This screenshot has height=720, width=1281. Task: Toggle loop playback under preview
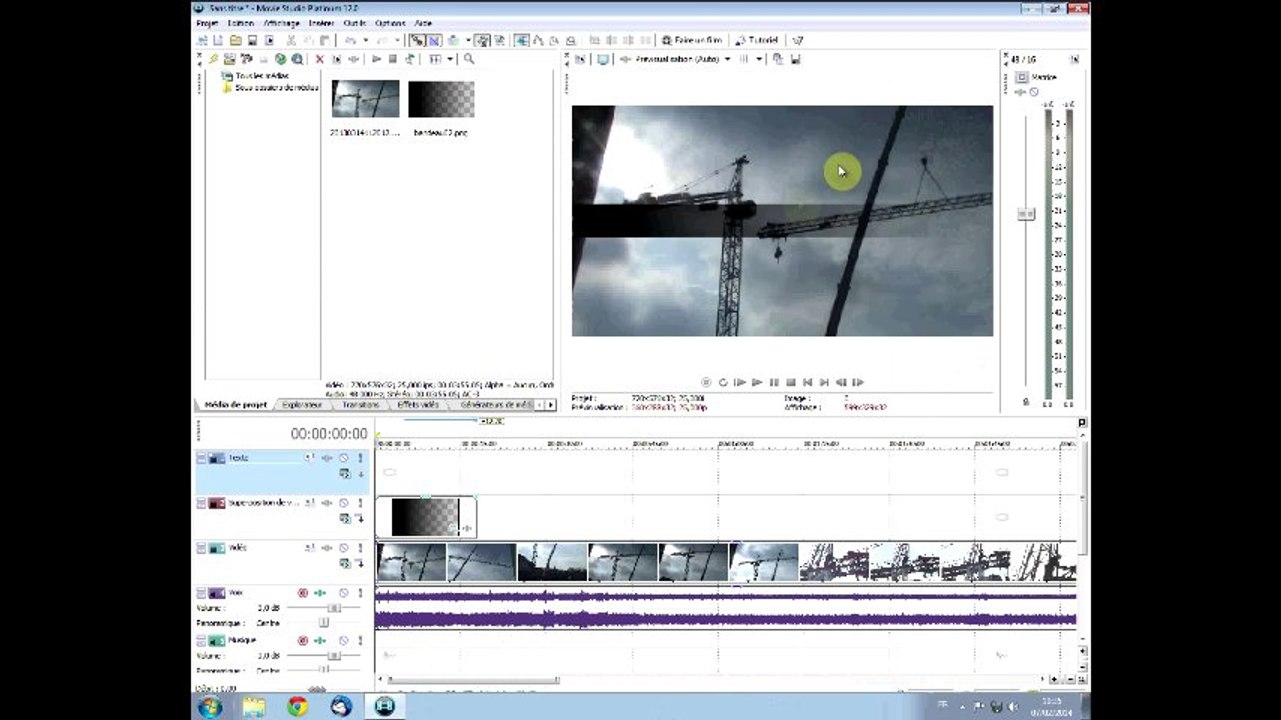coord(722,382)
